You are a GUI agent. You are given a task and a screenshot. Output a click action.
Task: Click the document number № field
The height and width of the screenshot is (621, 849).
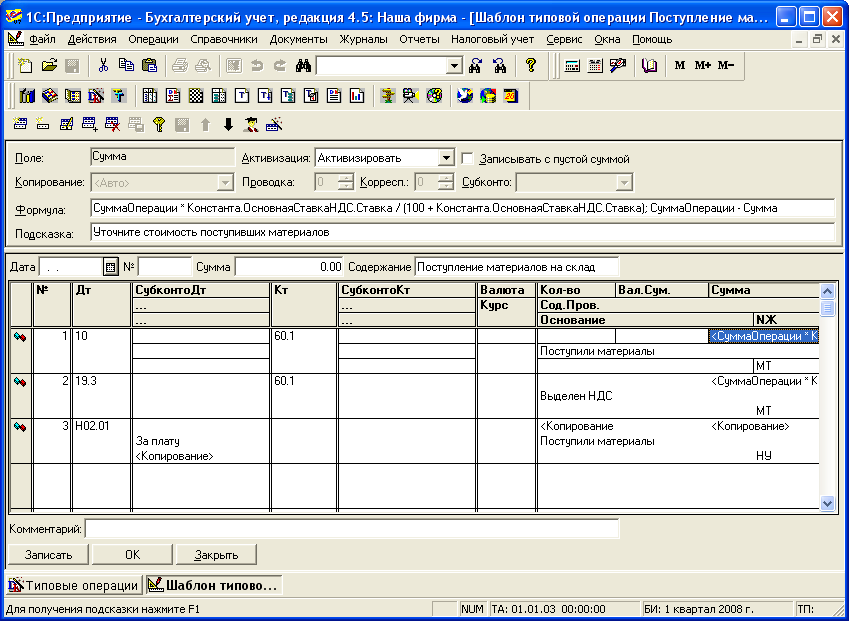coord(165,267)
